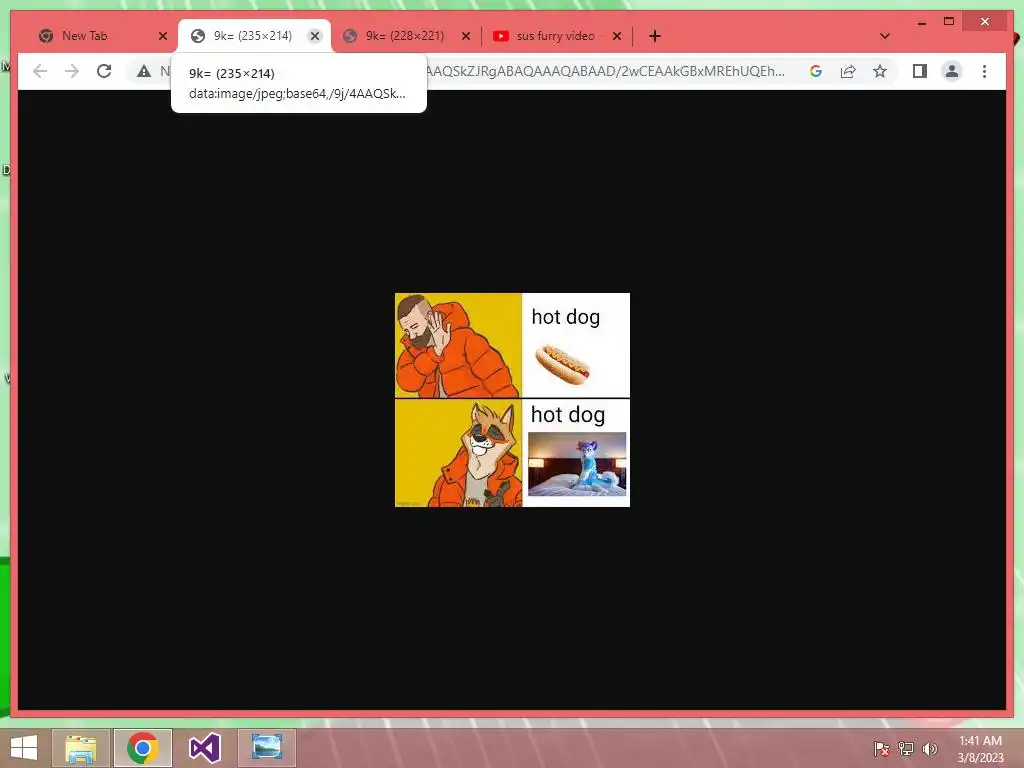
Task: Go forward to next page
Action: tap(72, 71)
